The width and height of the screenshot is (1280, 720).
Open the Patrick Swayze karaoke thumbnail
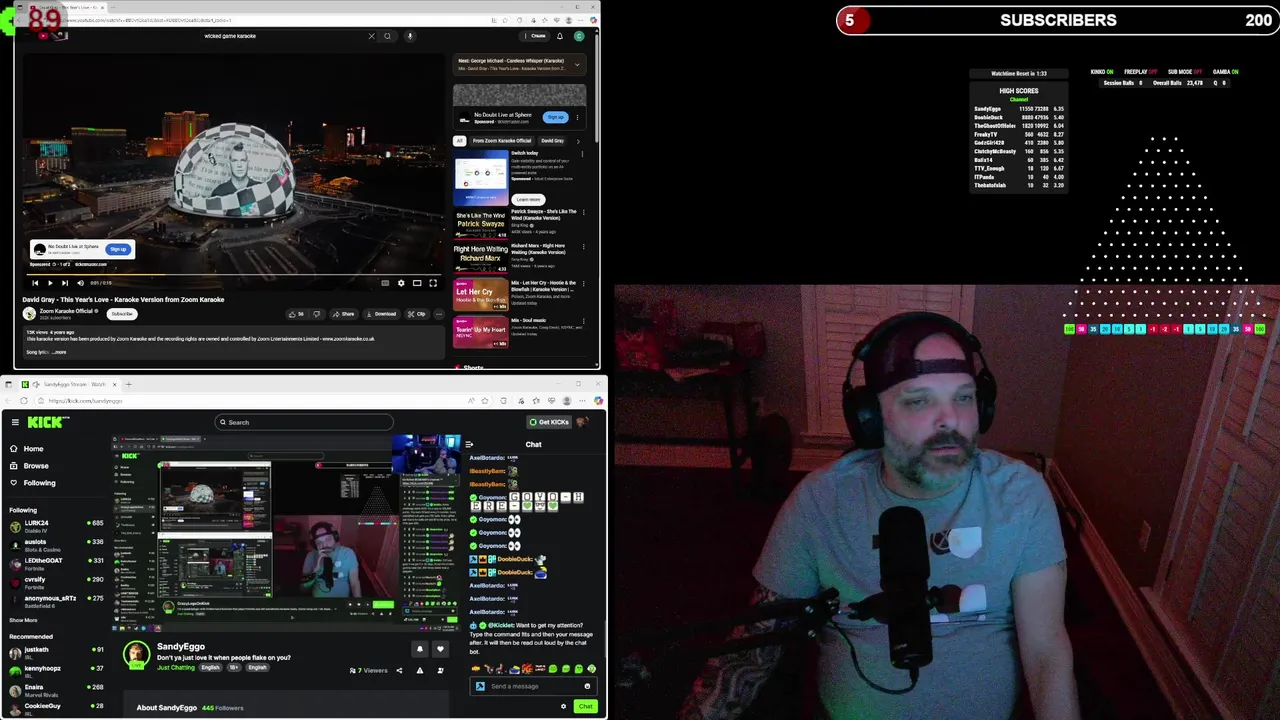pos(481,223)
